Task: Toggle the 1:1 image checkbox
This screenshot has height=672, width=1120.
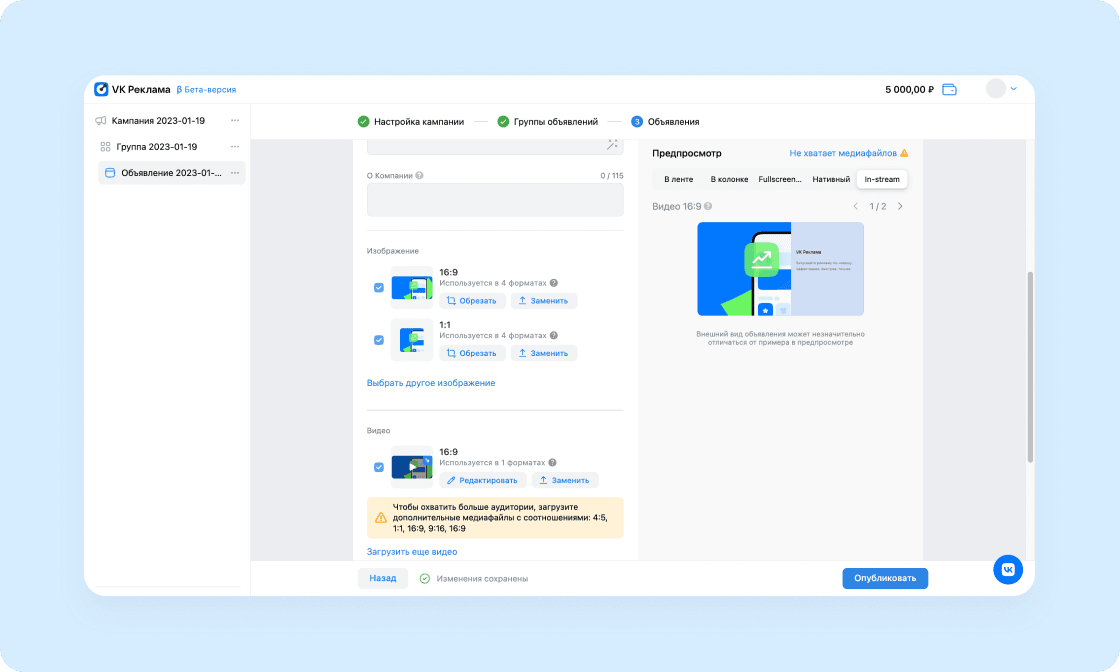Action: coord(379,340)
